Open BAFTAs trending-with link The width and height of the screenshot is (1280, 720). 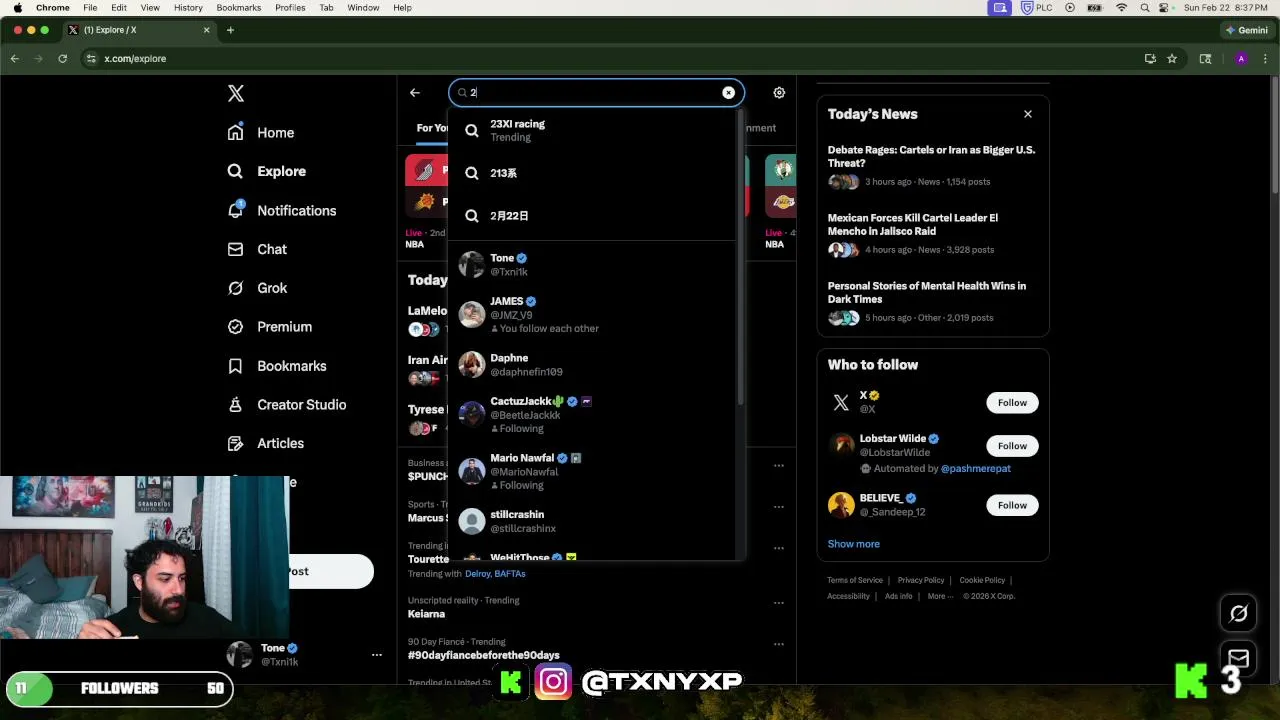click(510, 574)
